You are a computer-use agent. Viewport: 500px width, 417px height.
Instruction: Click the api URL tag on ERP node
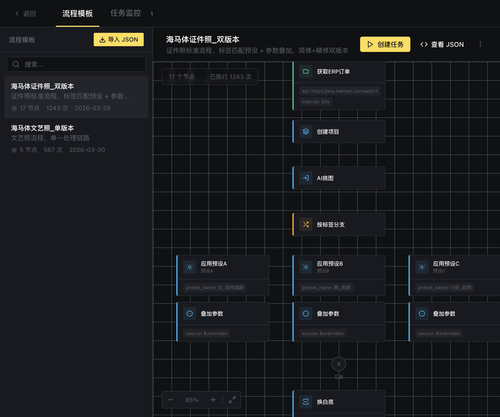tap(340, 91)
